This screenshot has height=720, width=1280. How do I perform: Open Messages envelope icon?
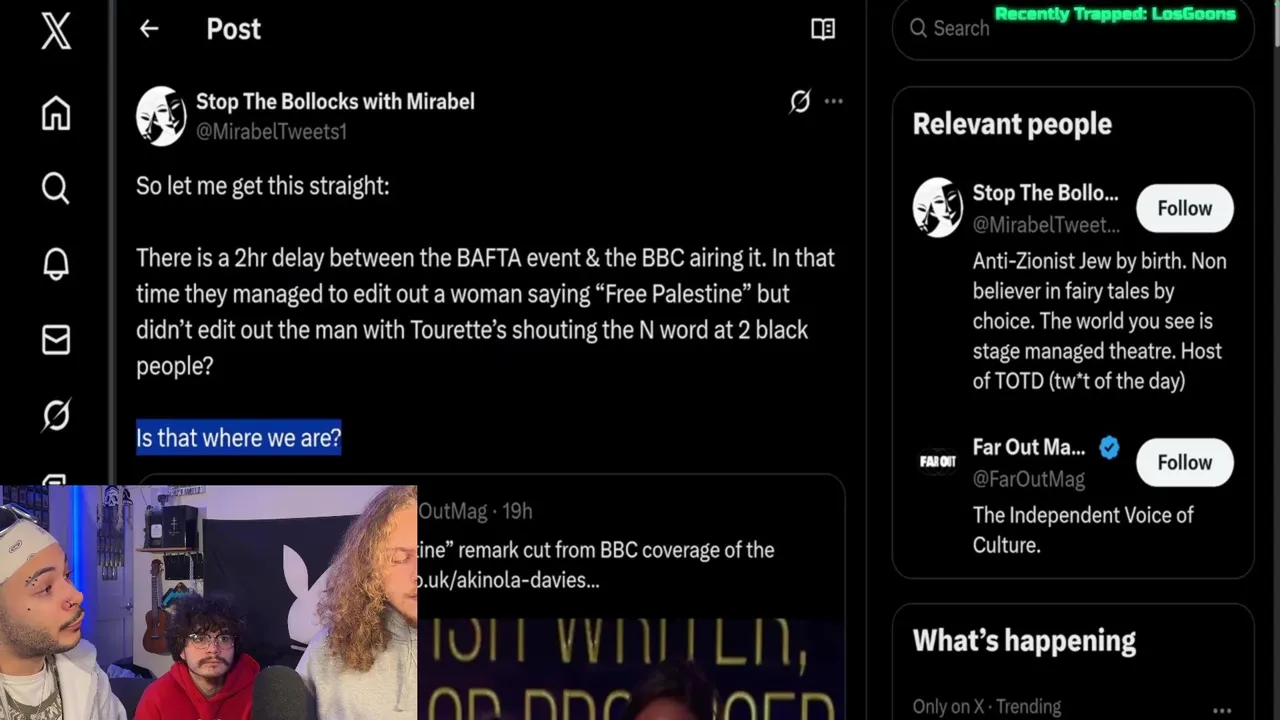(56, 340)
